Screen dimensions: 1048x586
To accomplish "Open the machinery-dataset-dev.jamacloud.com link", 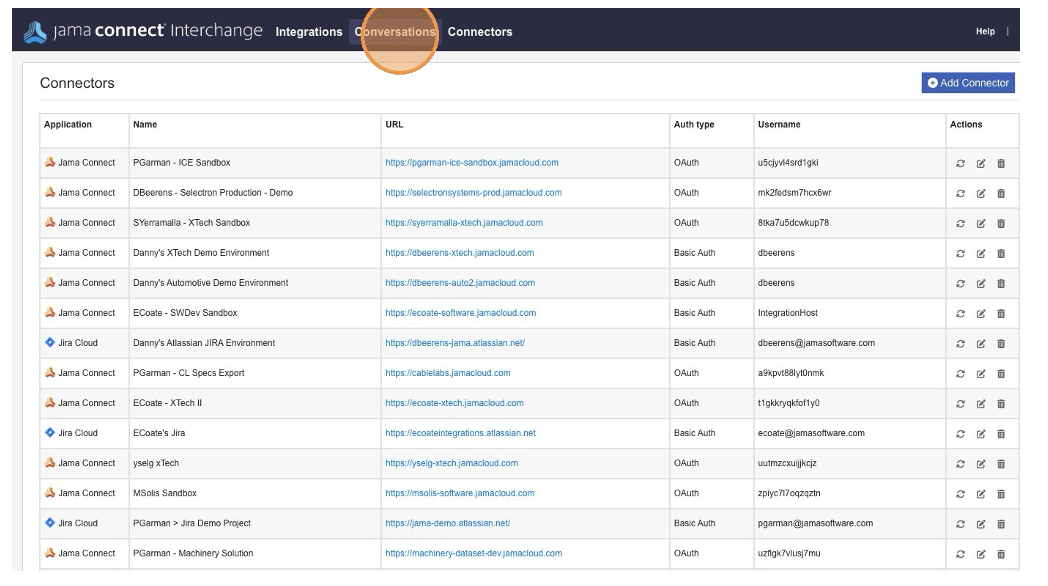I will tap(473, 553).
